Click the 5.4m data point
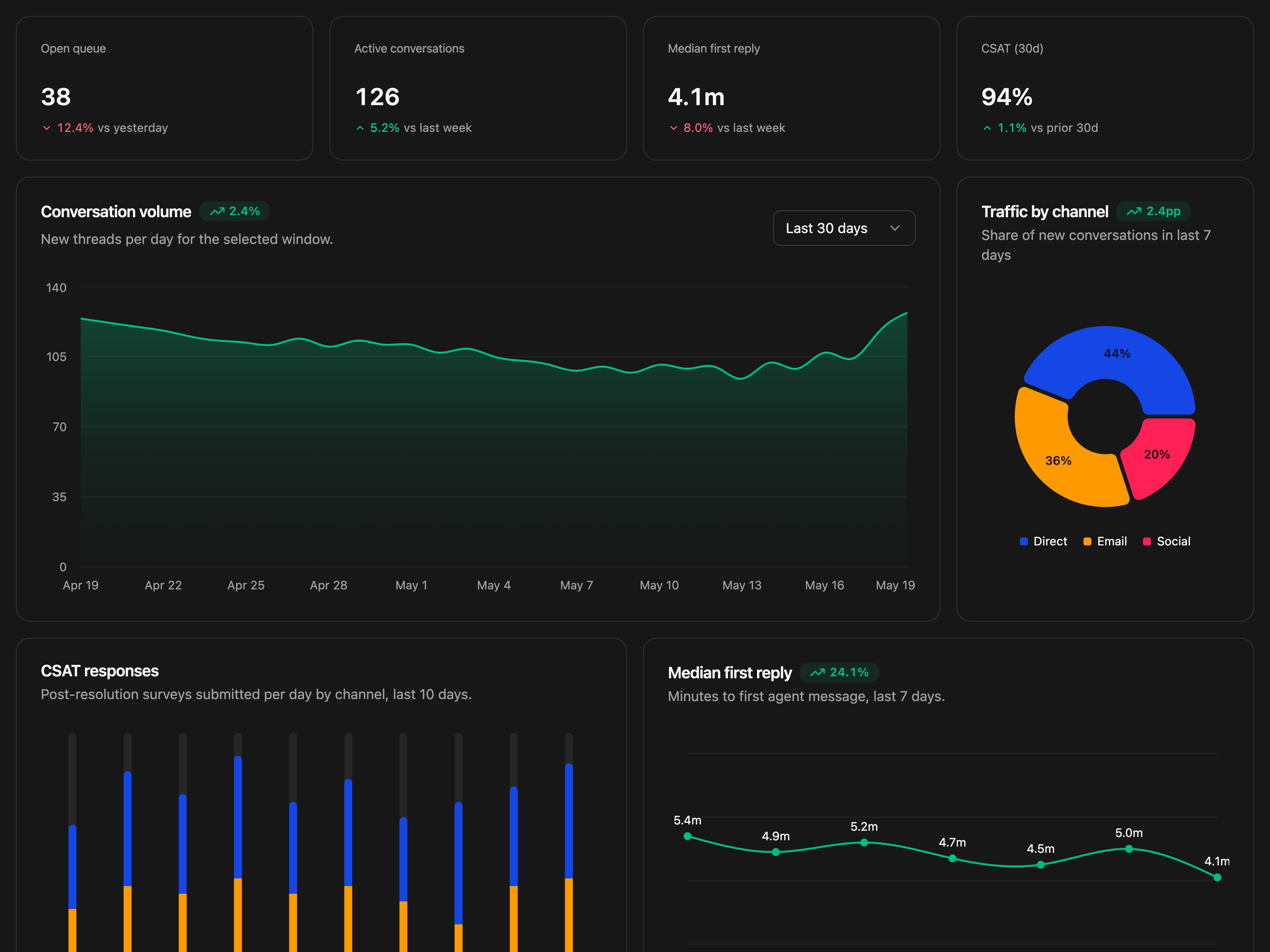The height and width of the screenshot is (952, 1270). pos(687,836)
